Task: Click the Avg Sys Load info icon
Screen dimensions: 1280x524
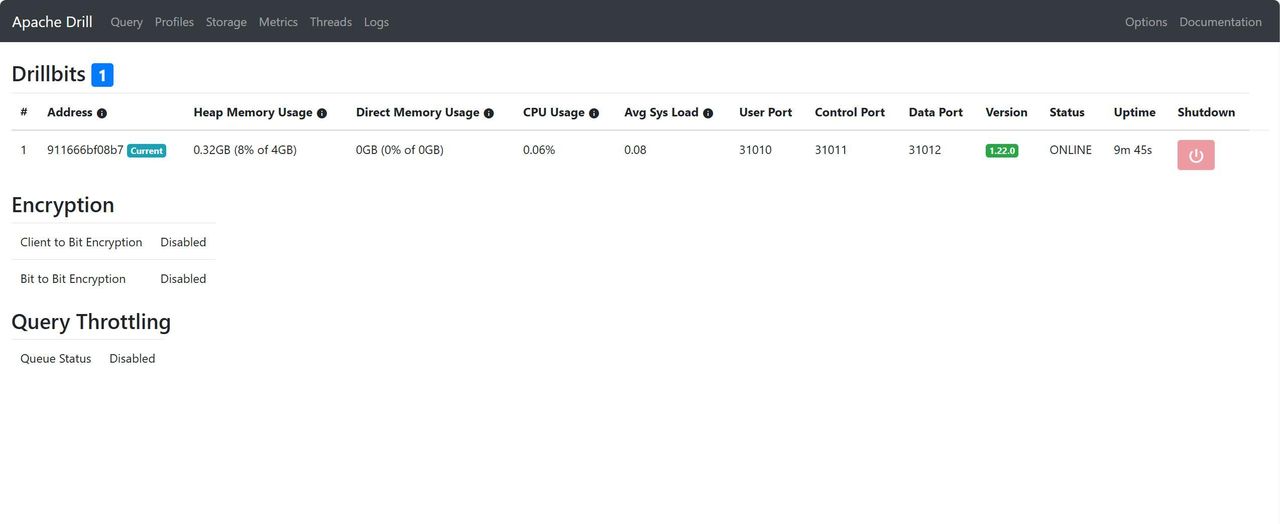Action: 708,113
